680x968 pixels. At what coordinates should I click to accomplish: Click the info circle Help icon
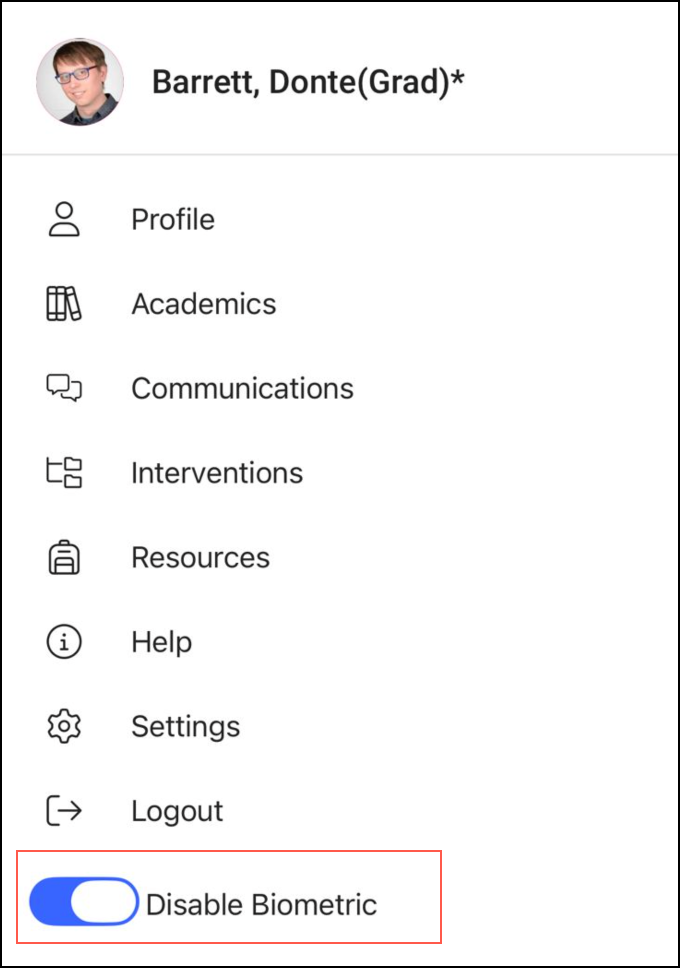(x=64, y=642)
